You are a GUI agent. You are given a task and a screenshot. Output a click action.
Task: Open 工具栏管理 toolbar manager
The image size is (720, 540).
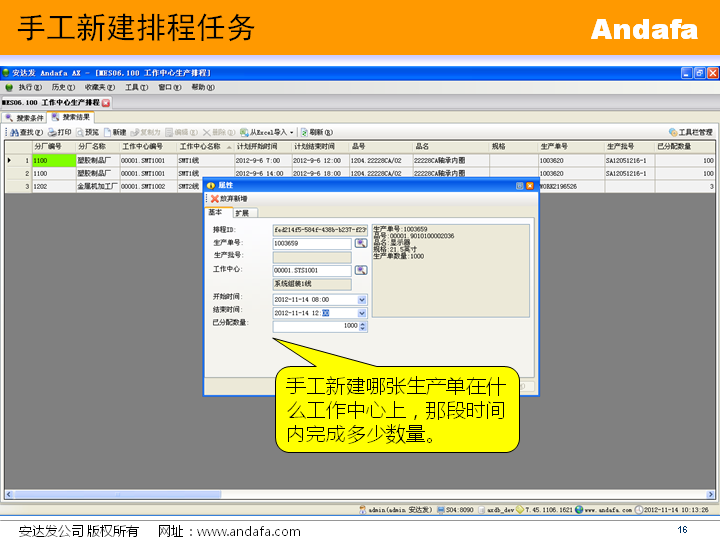click(690, 132)
